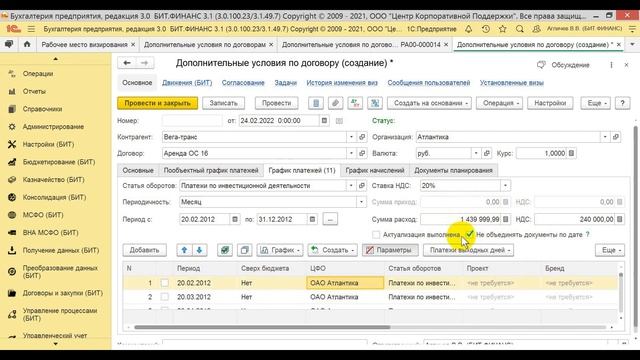Screen dimensions: 640x360
Task: Open the Движения (БИТ) section
Action: pyautogui.click(x=187, y=82)
